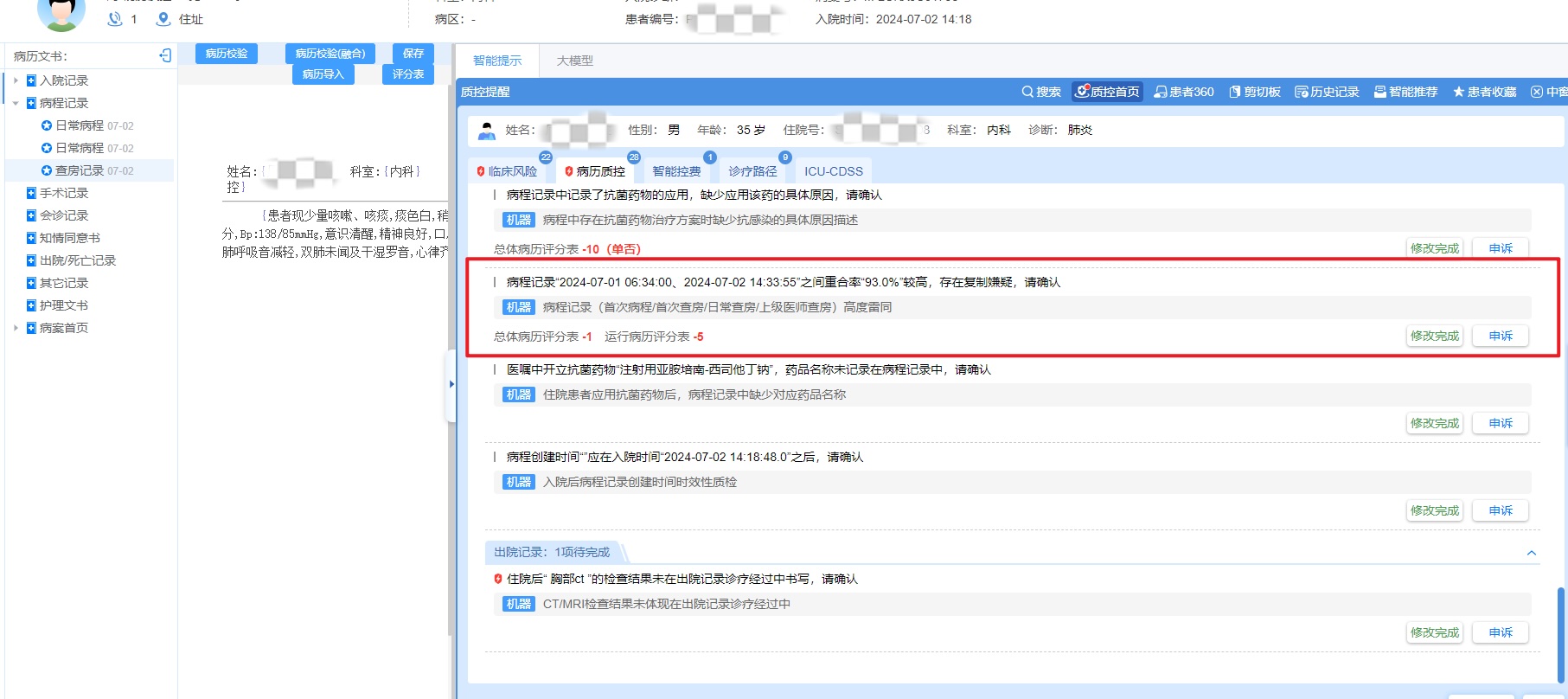Click the 搜索 magnifier icon

click(1027, 92)
